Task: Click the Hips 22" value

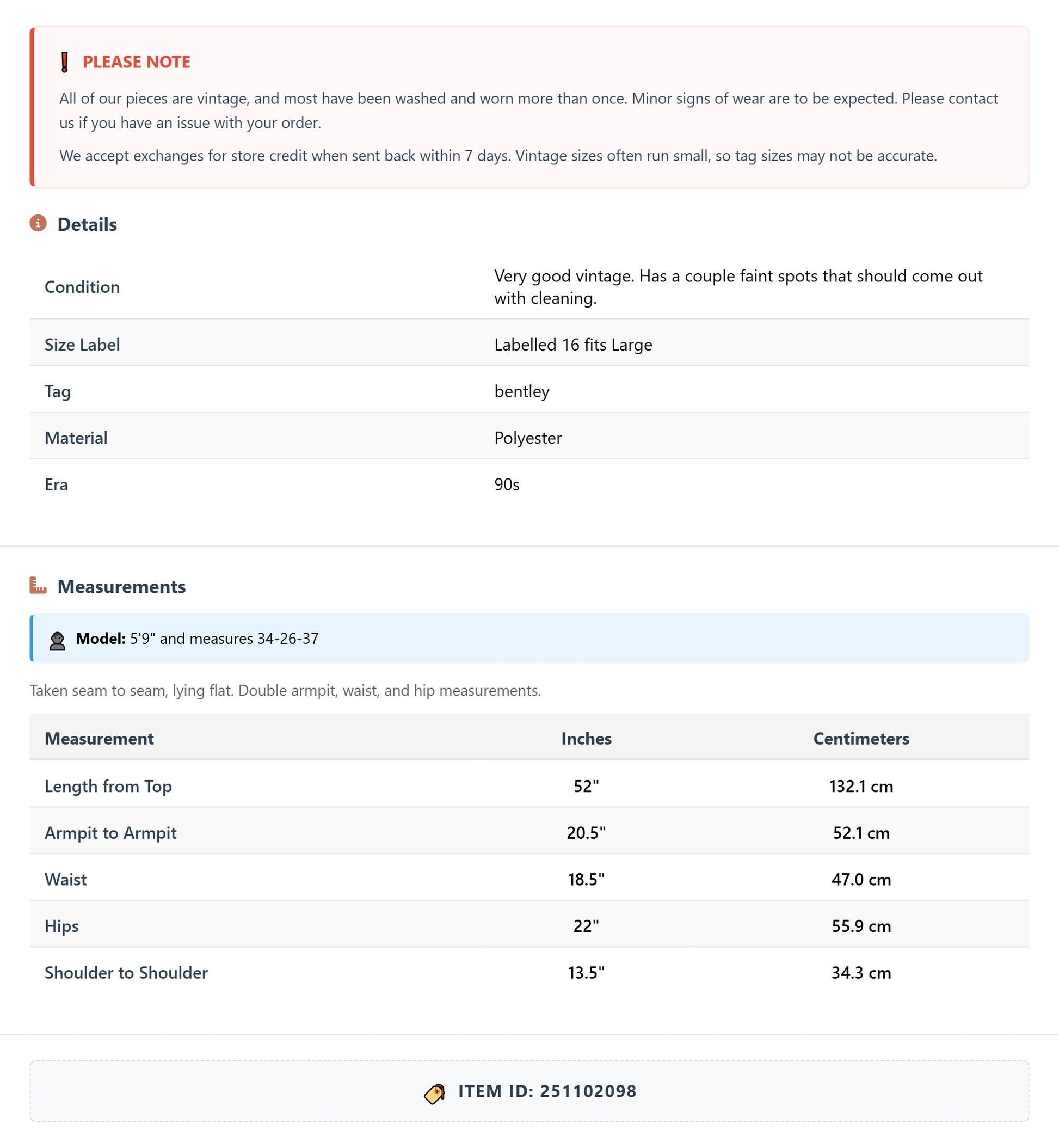Action: tap(586, 925)
